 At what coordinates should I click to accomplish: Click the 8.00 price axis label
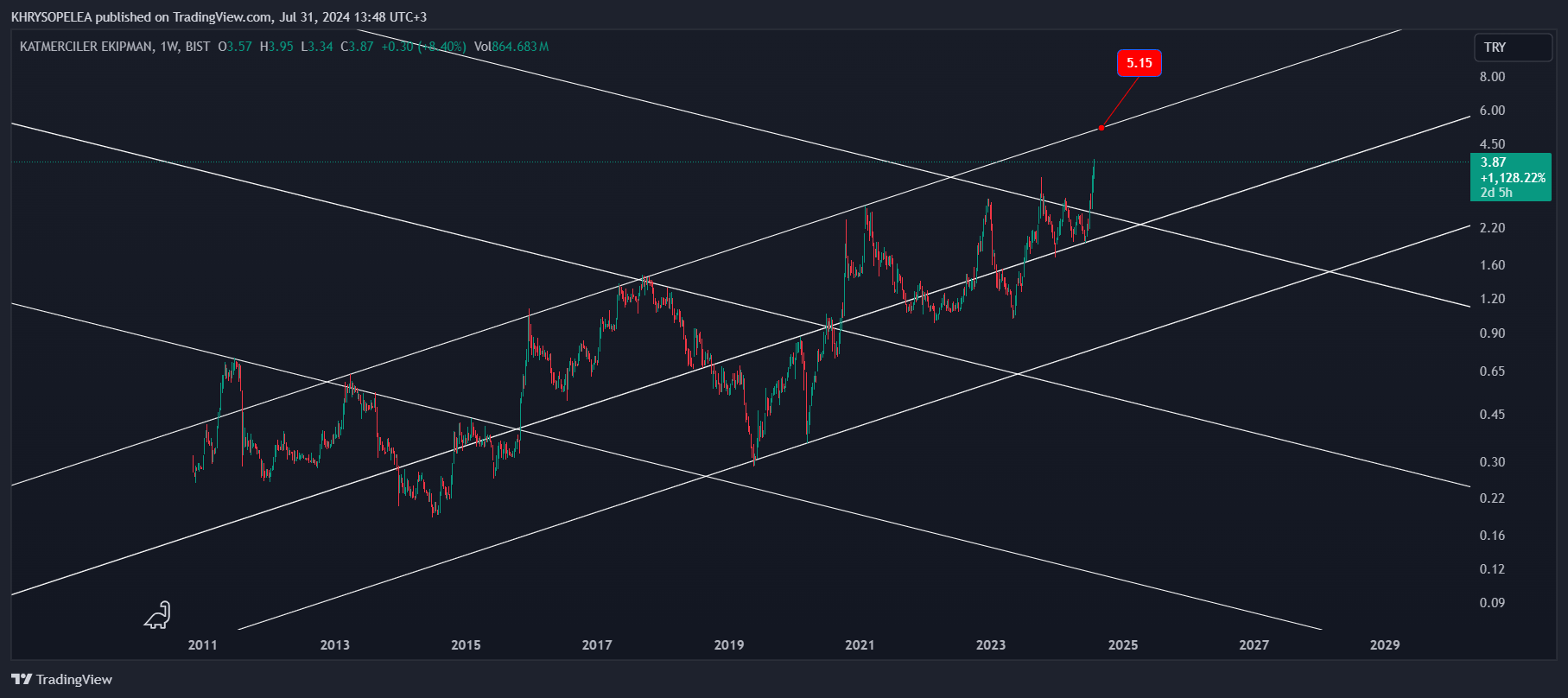(x=1493, y=77)
